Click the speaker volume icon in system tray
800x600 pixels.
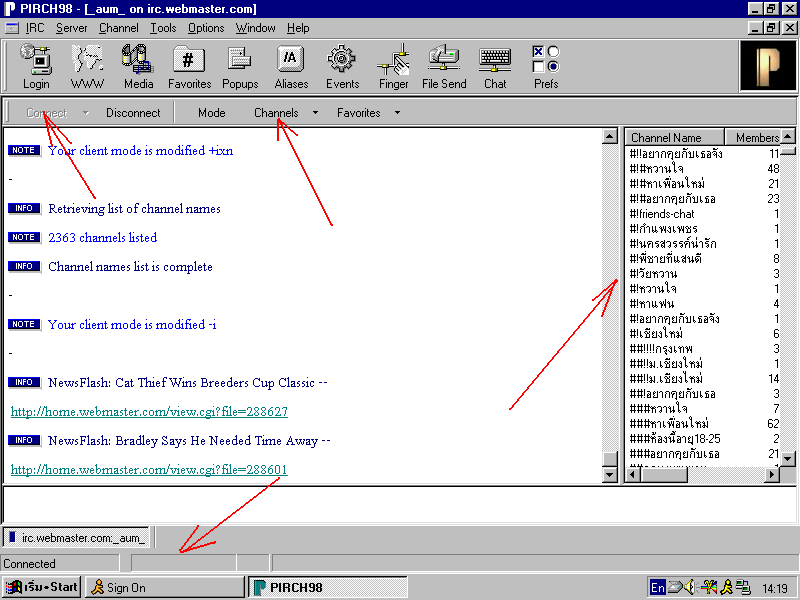(689, 587)
